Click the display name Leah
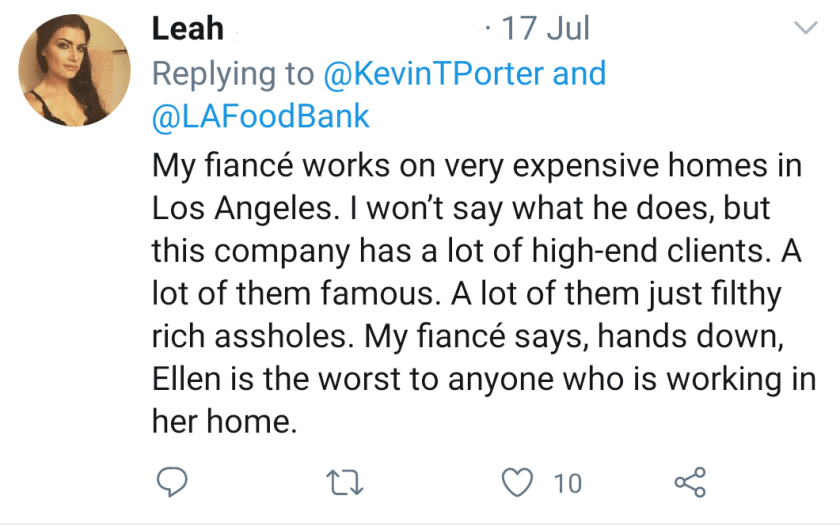 point(187,28)
